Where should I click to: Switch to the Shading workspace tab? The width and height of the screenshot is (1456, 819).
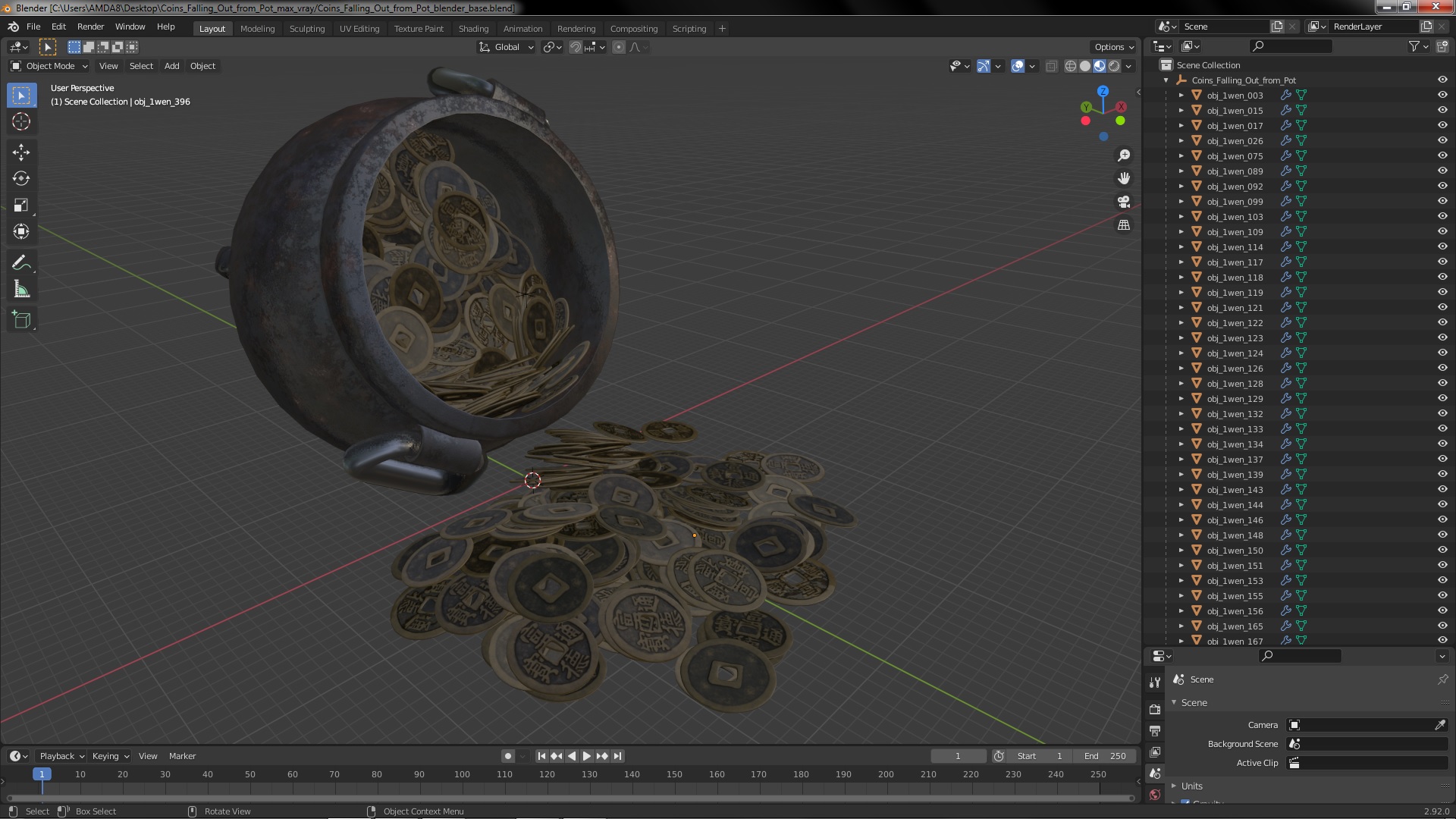(473, 29)
